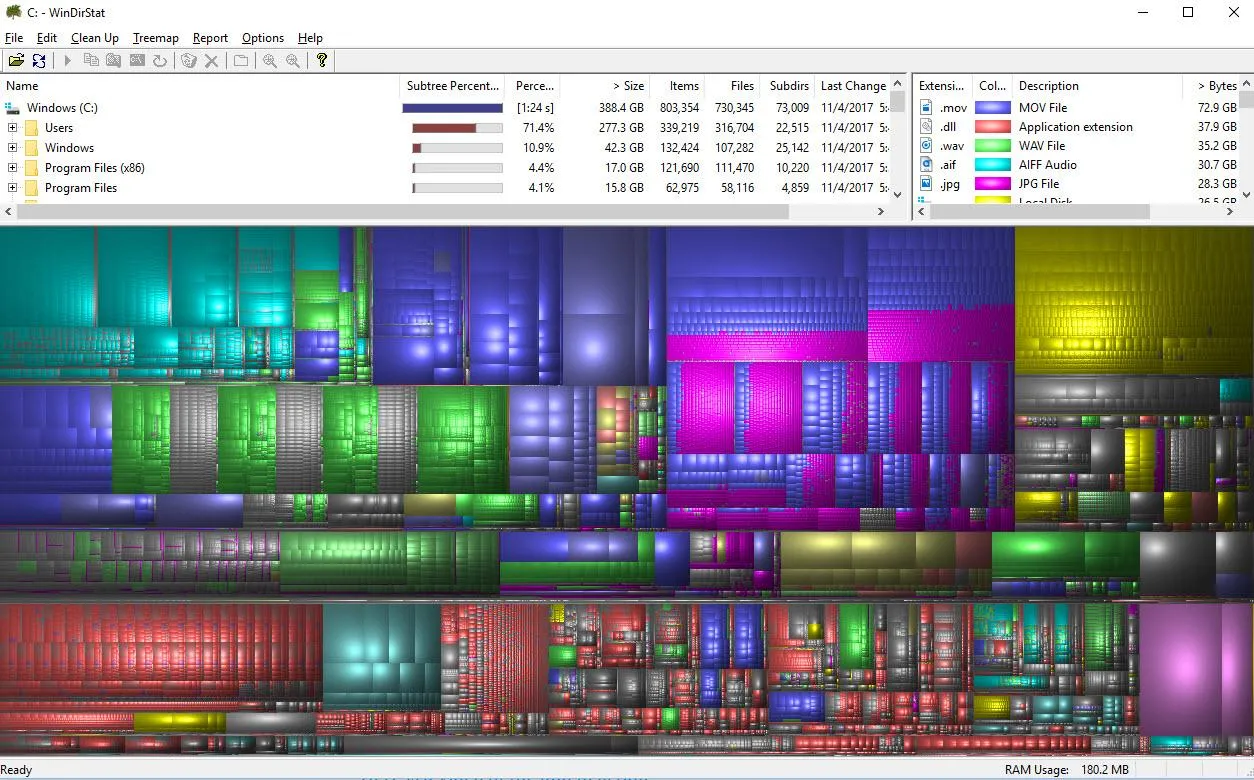Click the 72.9 GB bytes value

point(1217,108)
